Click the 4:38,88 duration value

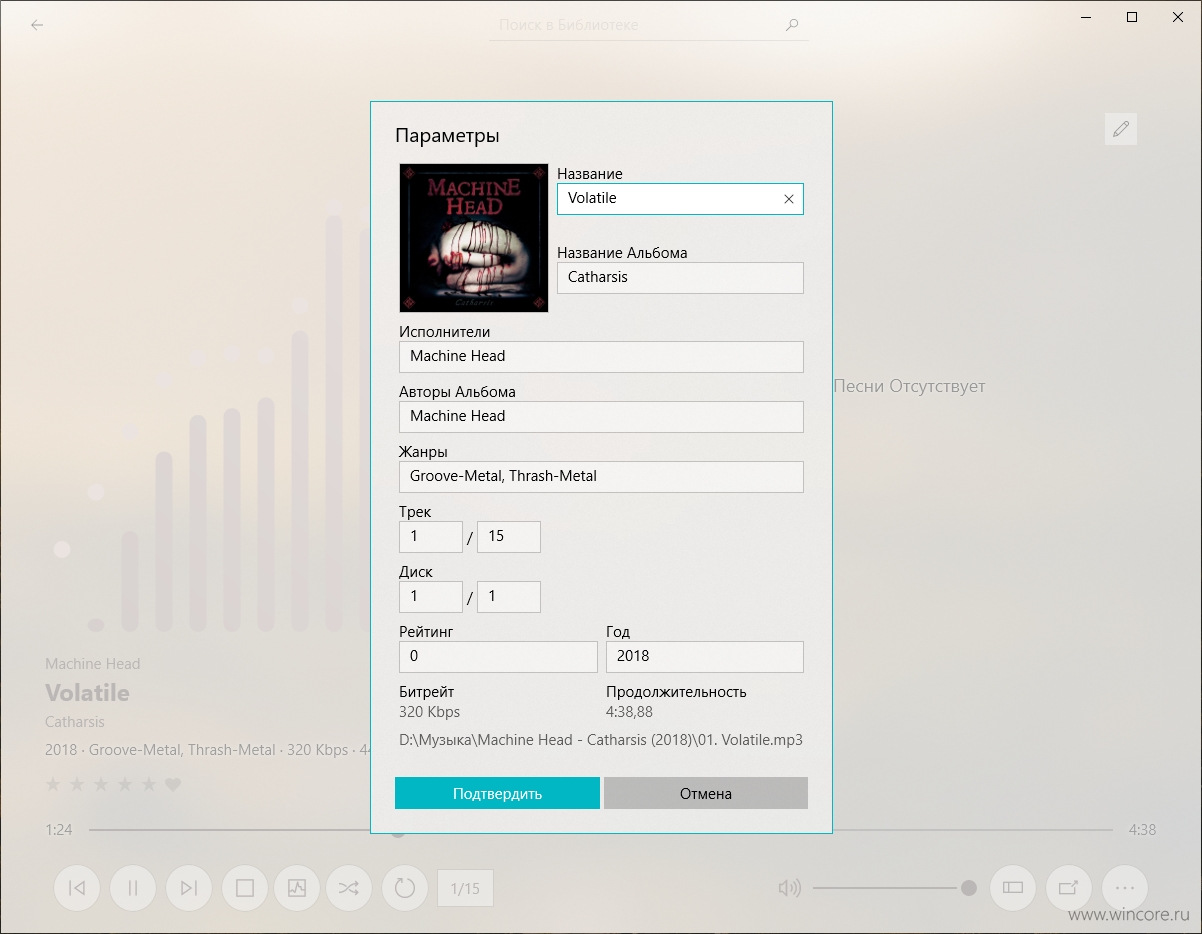pos(629,712)
